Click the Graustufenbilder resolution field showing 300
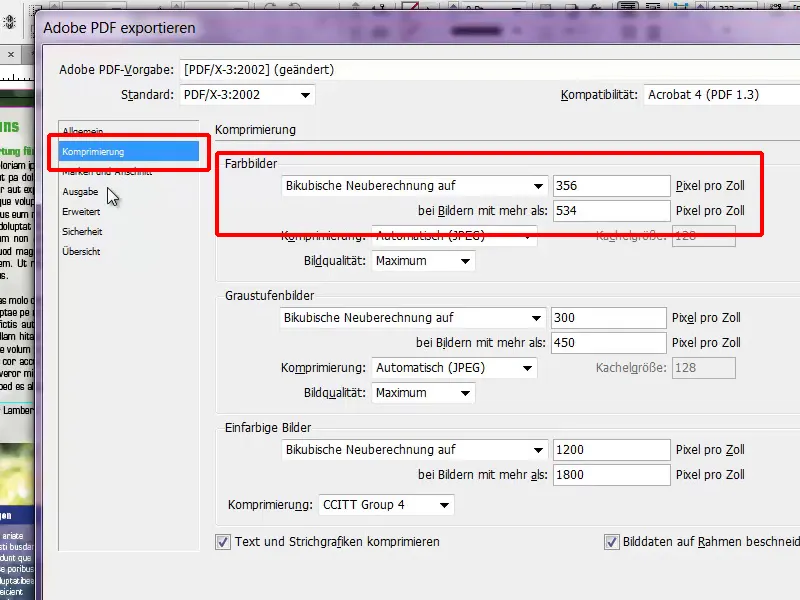 (x=608, y=318)
